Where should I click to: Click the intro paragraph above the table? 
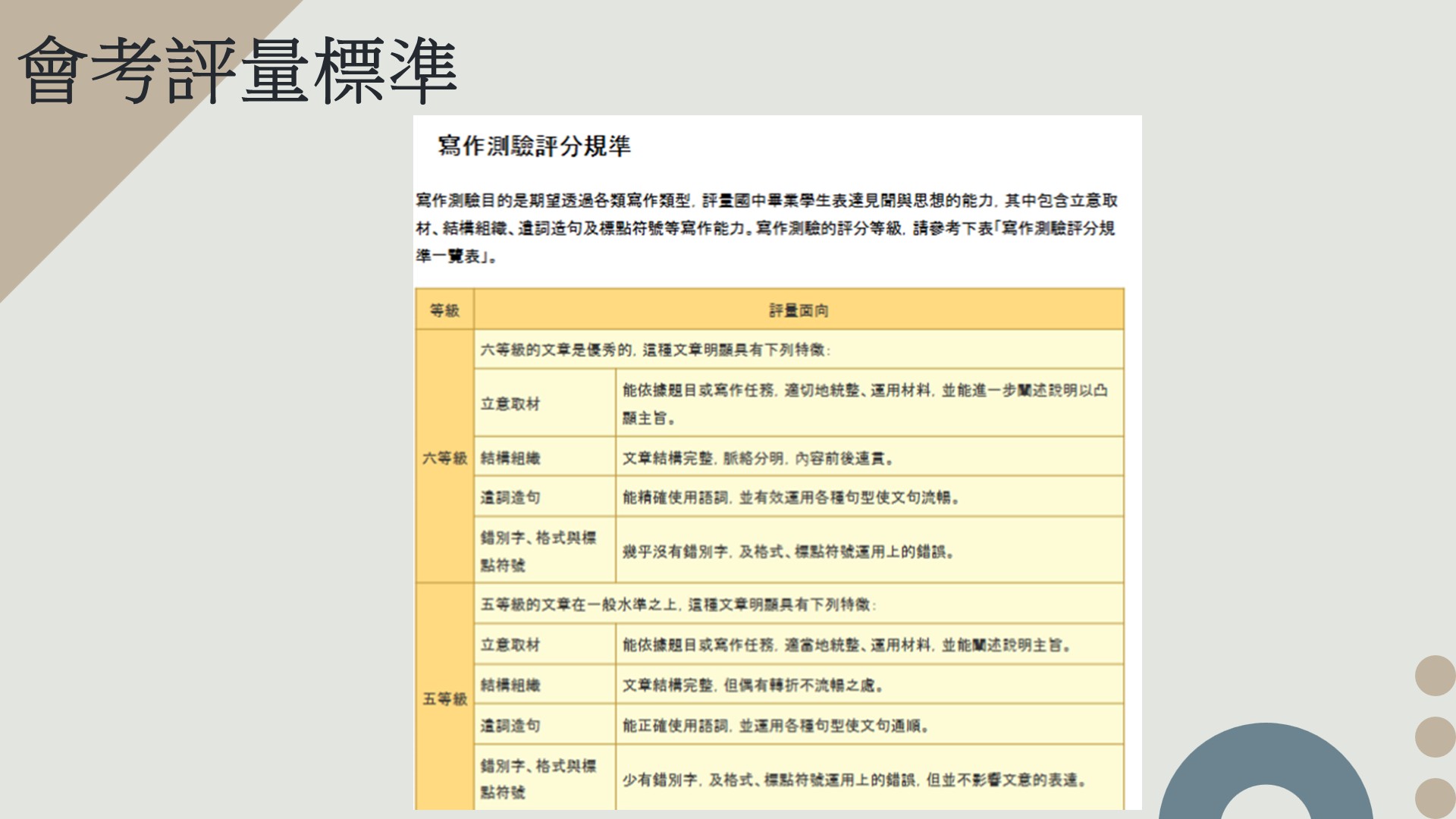766,227
